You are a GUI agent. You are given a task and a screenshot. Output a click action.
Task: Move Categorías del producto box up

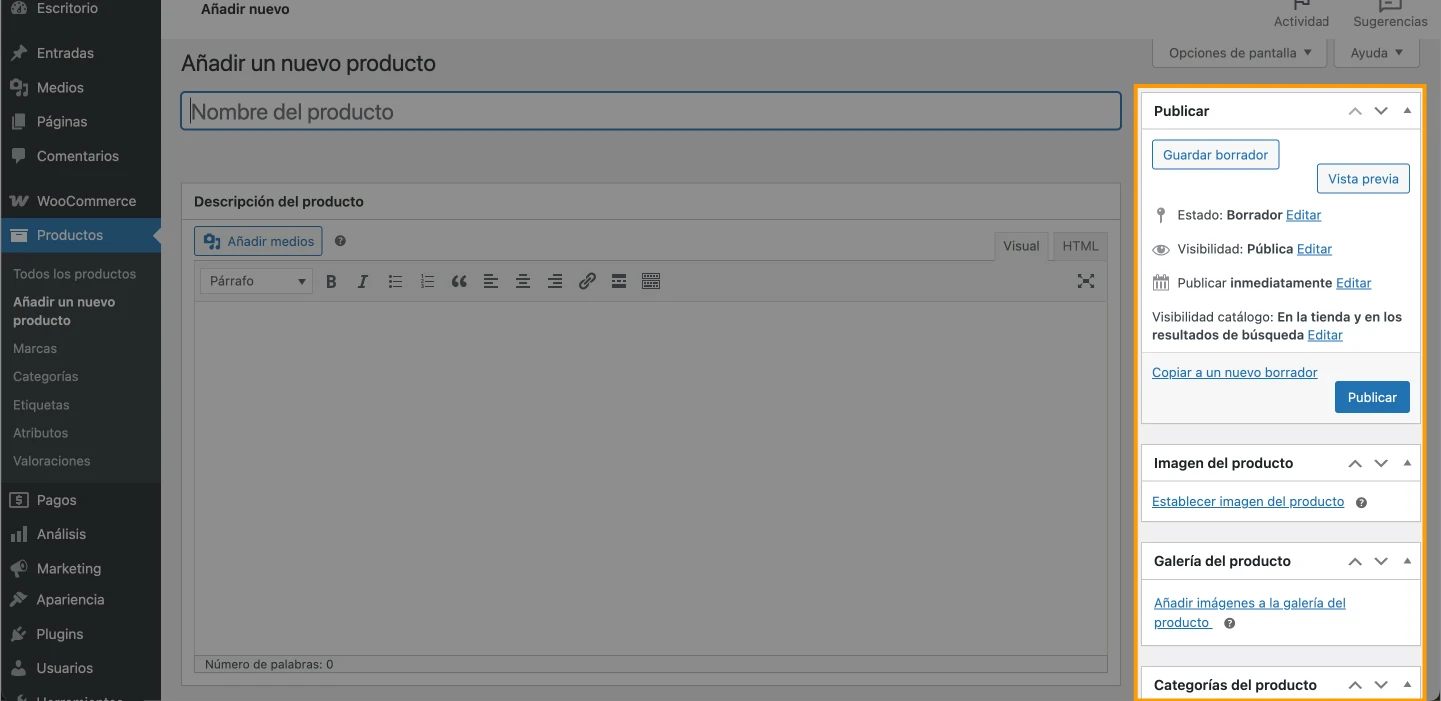[x=1355, y=685]
